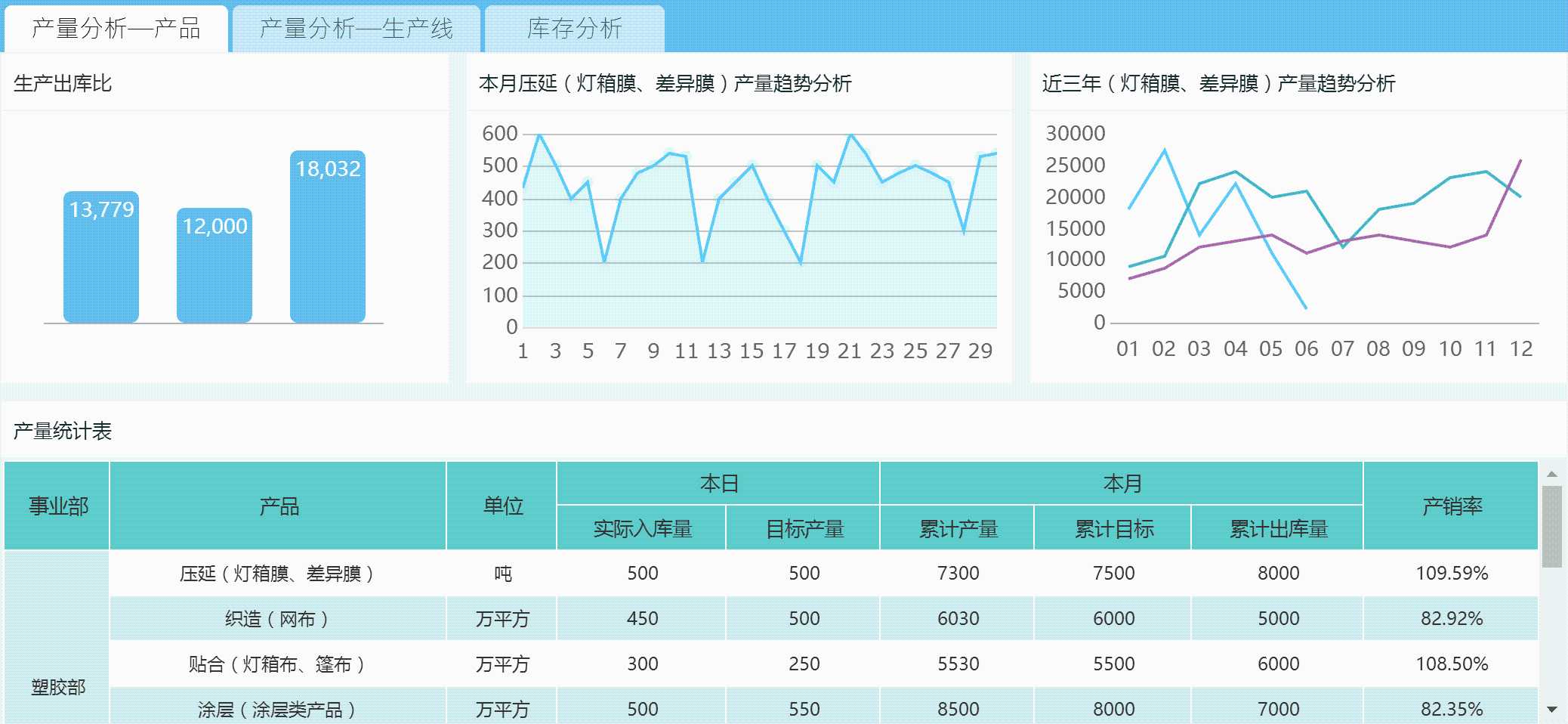1568x724 pixels.
Task: Click the 6030 累计产量 cell
Action: tap(958, 618)
